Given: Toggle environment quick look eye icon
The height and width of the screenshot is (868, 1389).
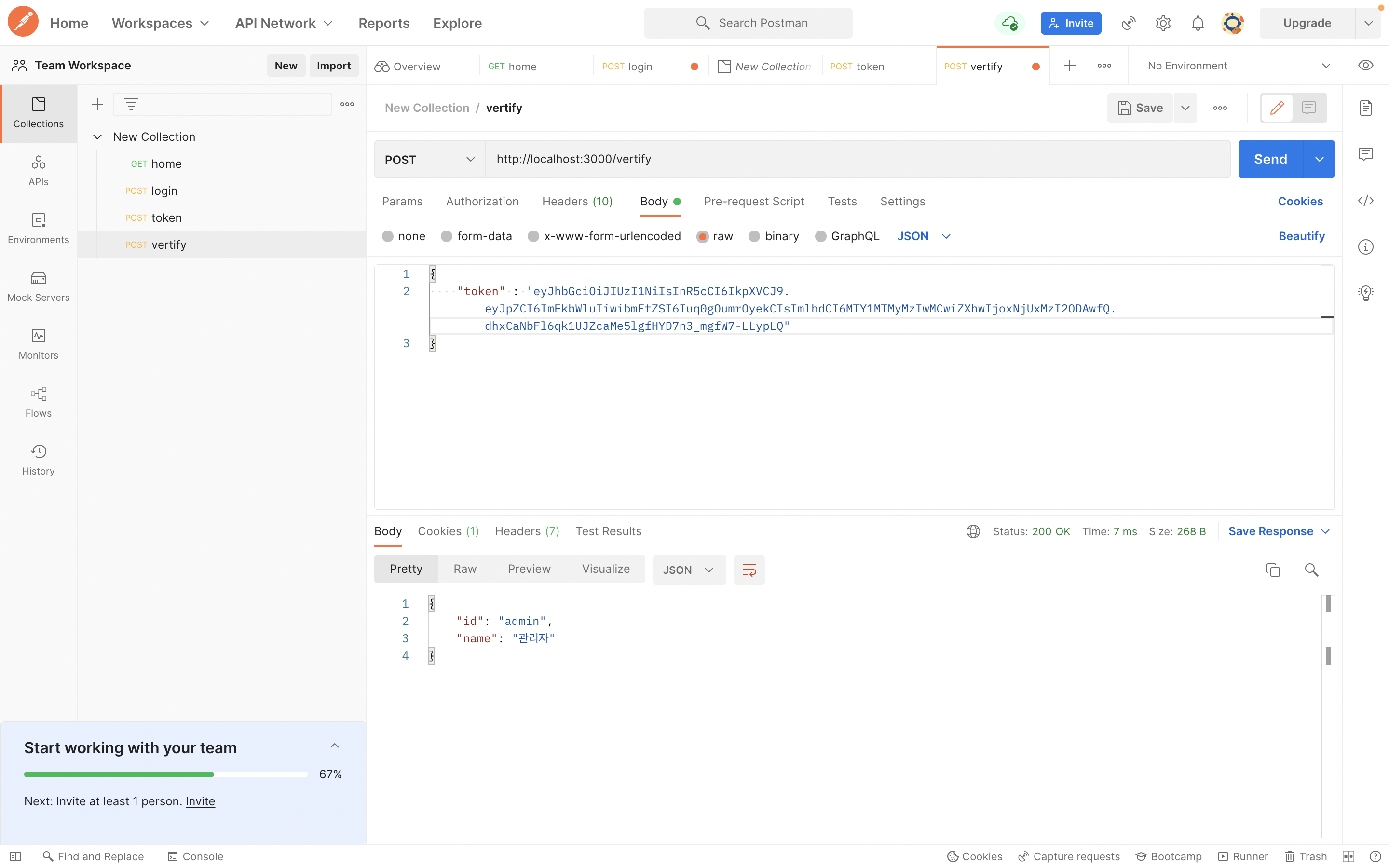Looking at the screenshot, I should tap(1365, 66).
